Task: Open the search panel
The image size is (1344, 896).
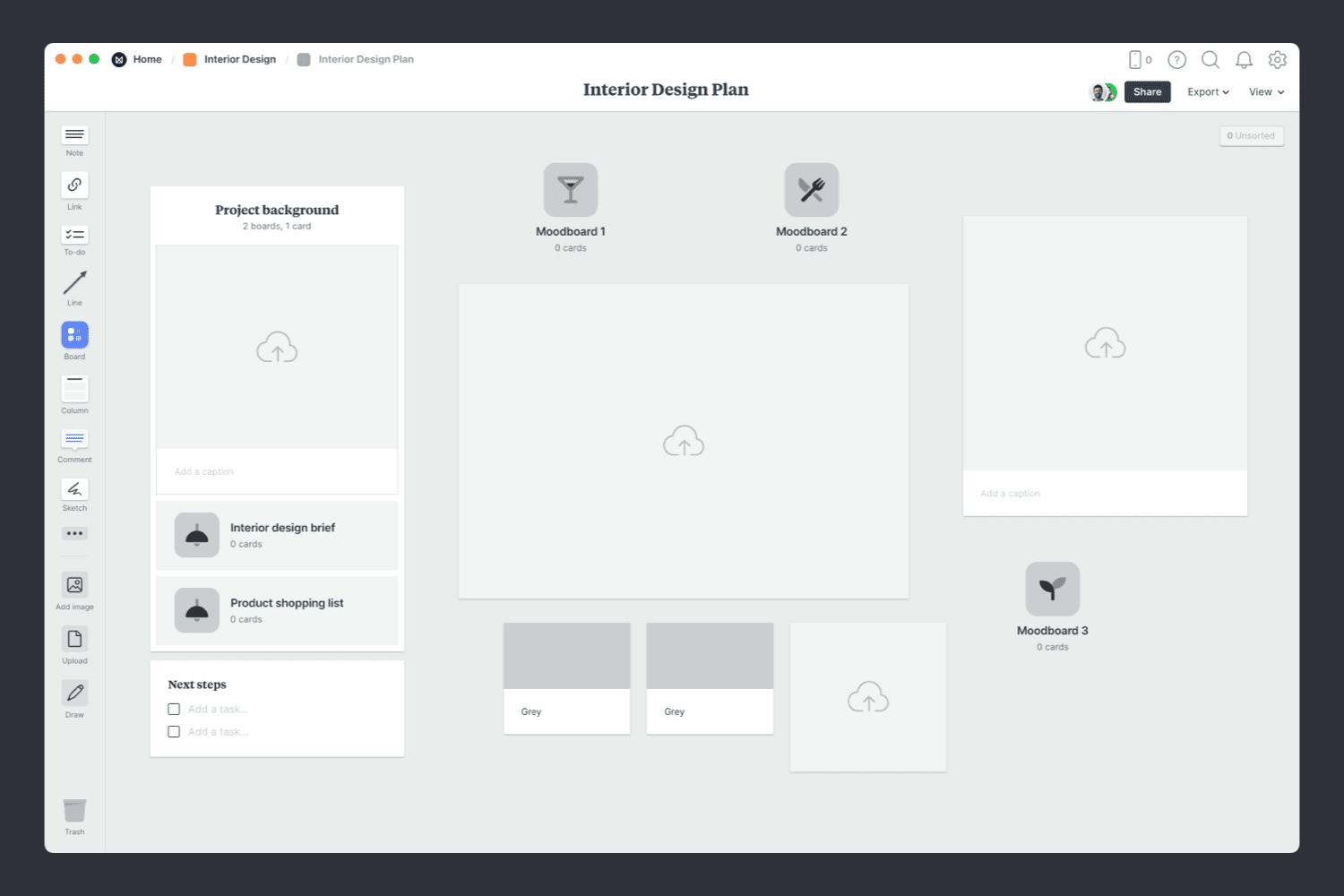Action: pos(1210,60)
